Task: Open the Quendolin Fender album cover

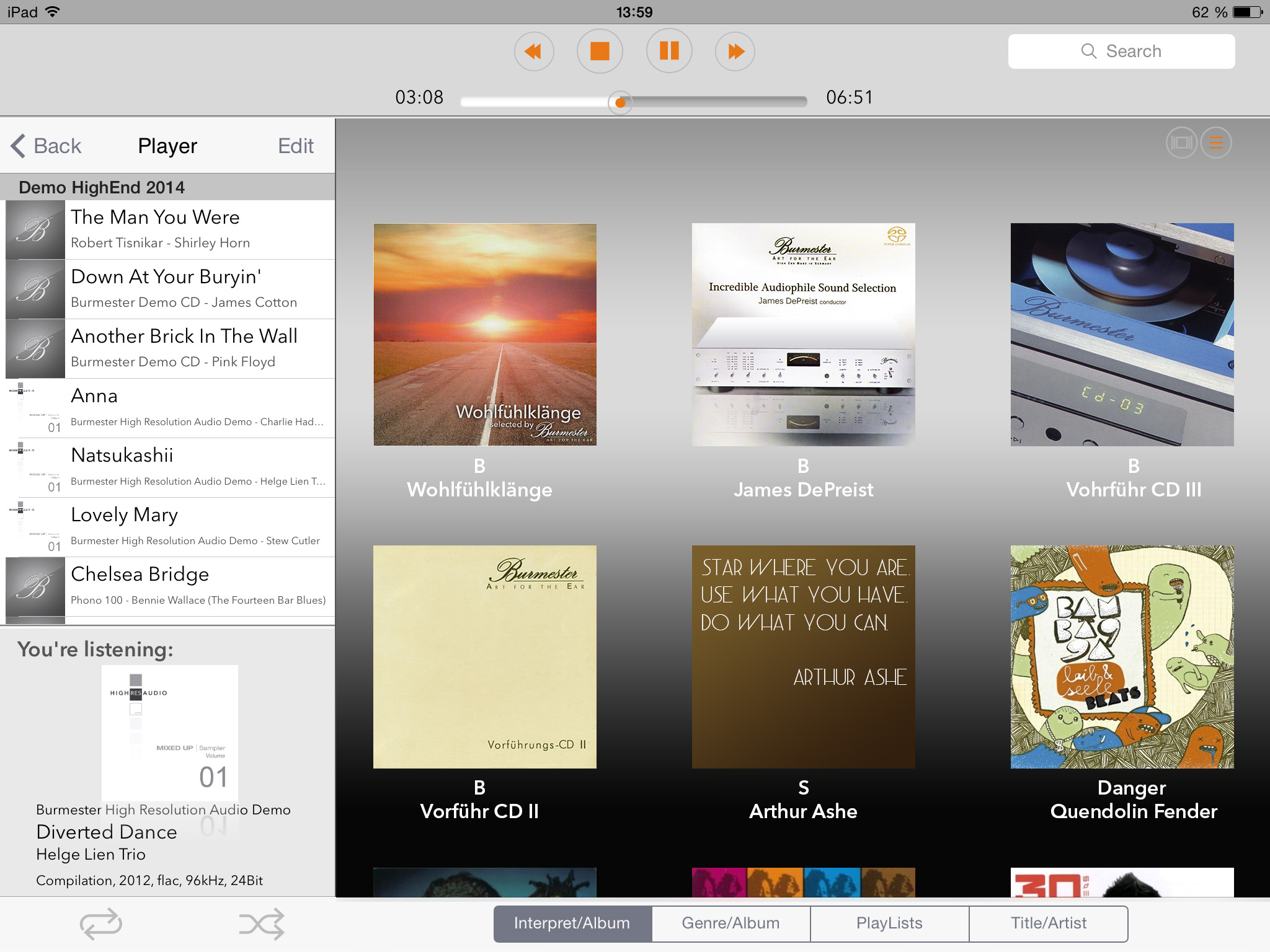Action: pos(1122,657)
